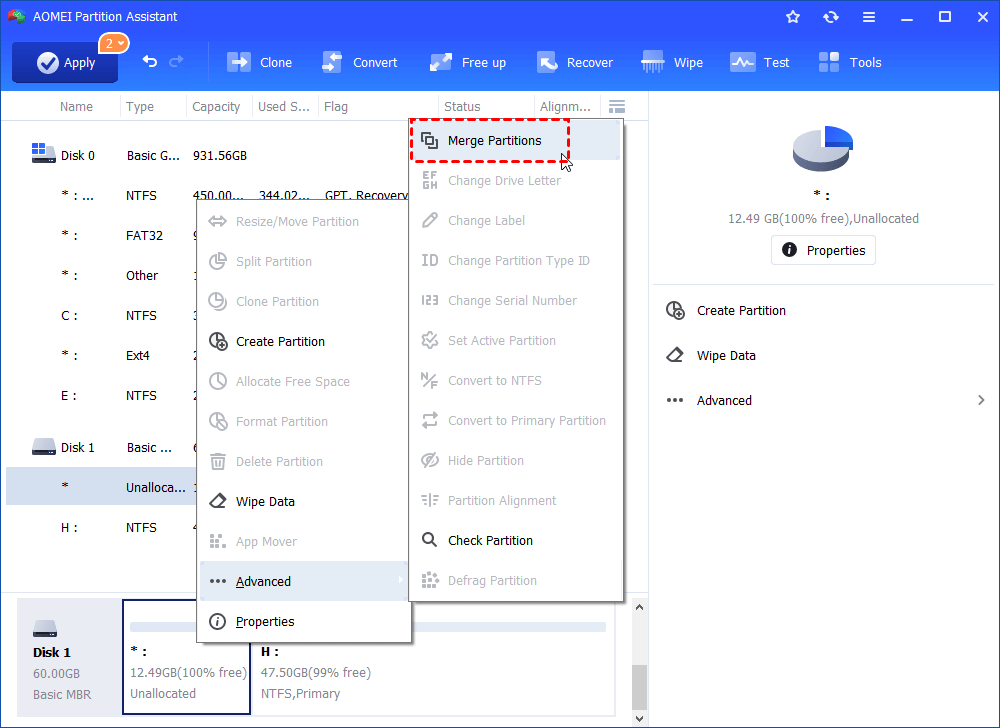Choose Check Partition in the submenu

(515, 540)
